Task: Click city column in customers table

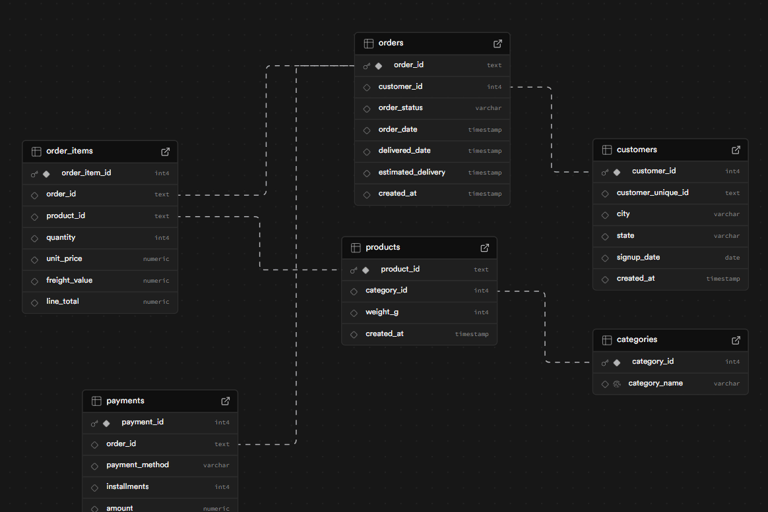Action: [x=671, y=214]
